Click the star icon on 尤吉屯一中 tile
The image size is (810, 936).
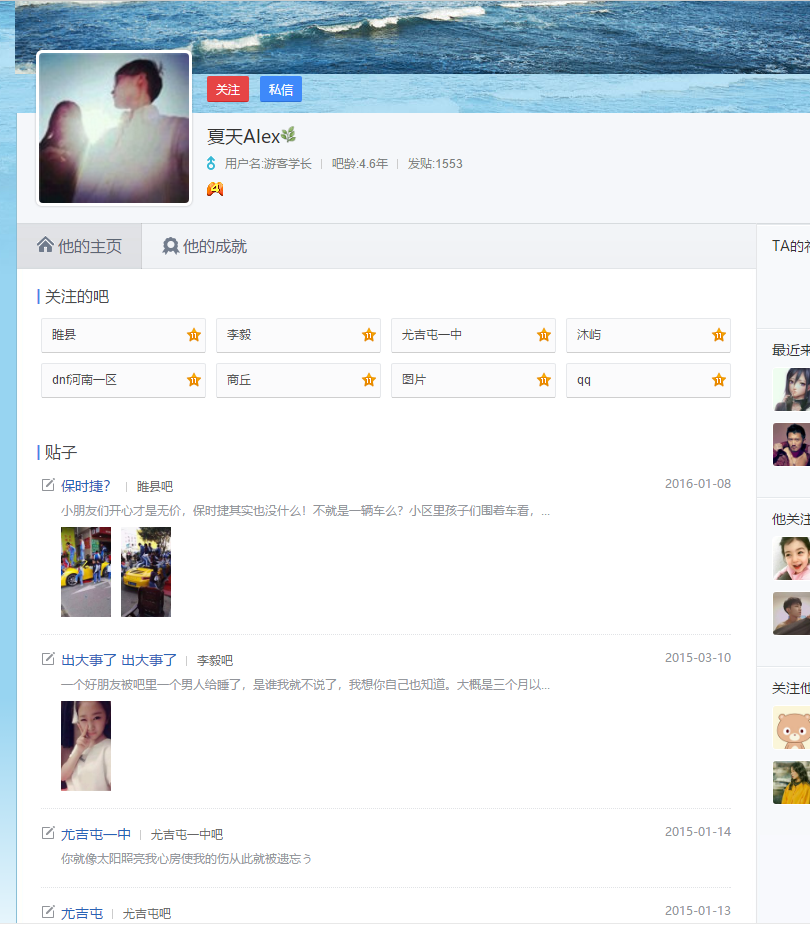tap(544, 335)
